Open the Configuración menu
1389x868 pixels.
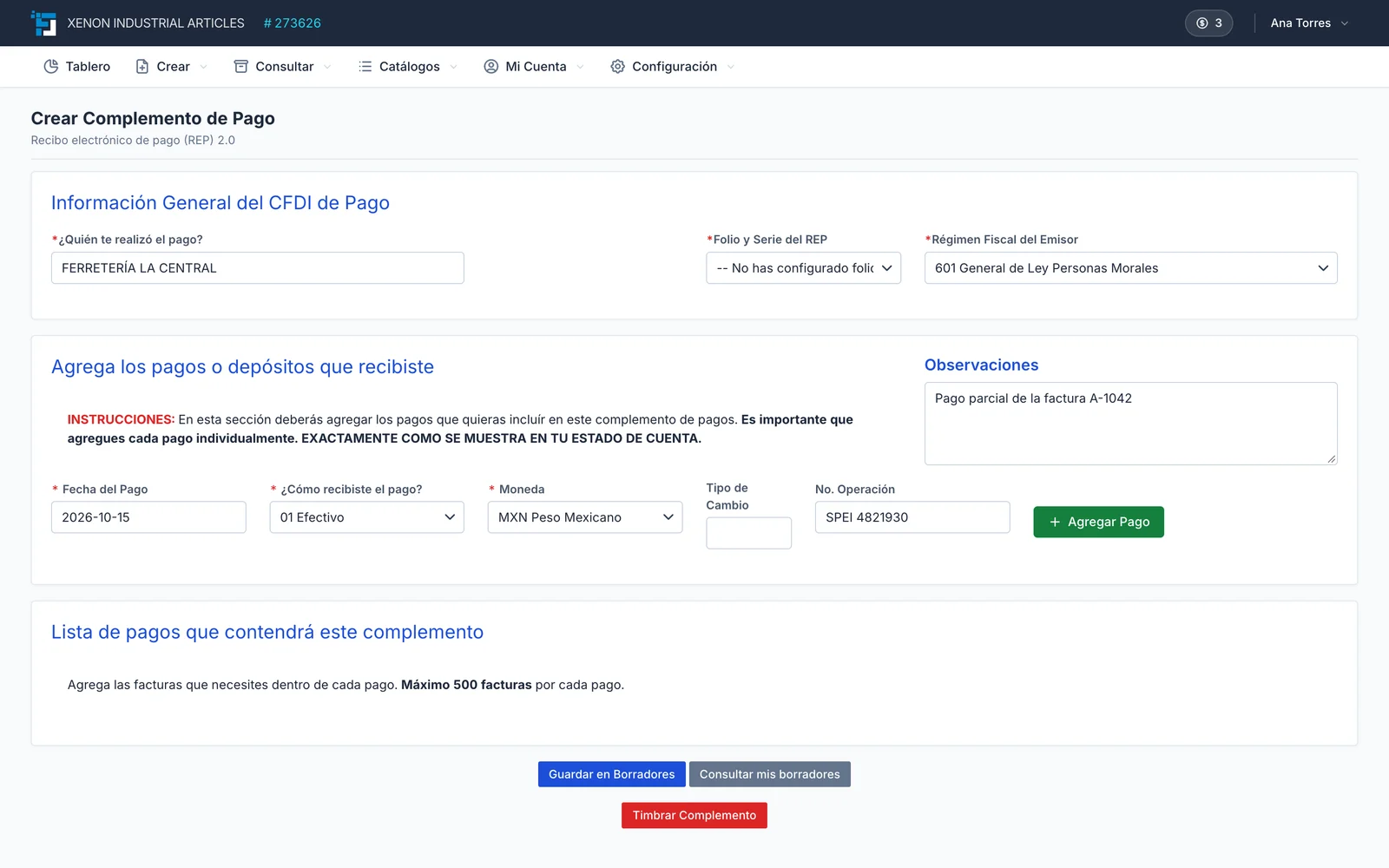pos(673,67)
